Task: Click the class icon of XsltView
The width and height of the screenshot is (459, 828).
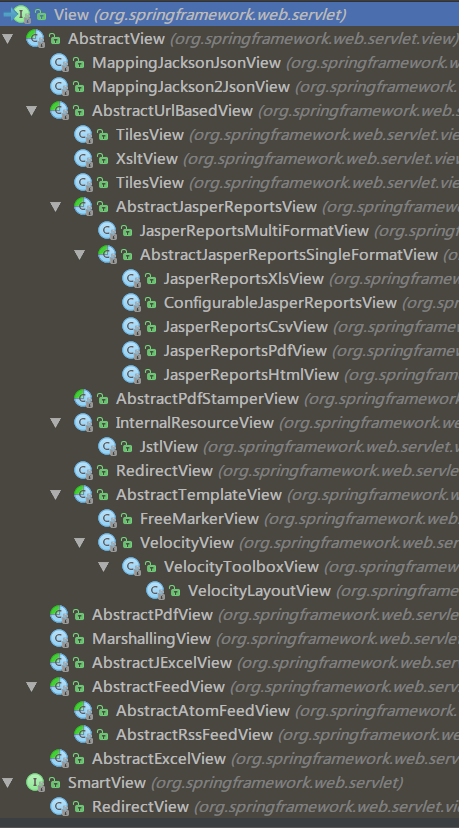Action: tap(83, 159)
